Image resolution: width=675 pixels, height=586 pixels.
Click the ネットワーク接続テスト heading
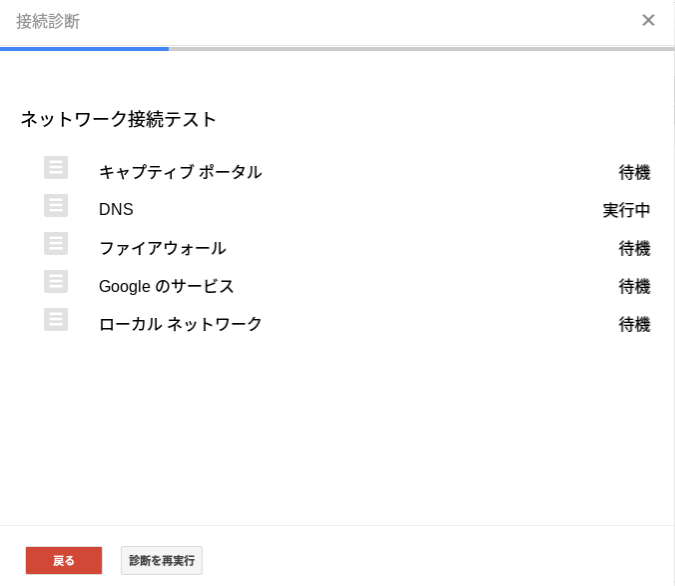118,119
